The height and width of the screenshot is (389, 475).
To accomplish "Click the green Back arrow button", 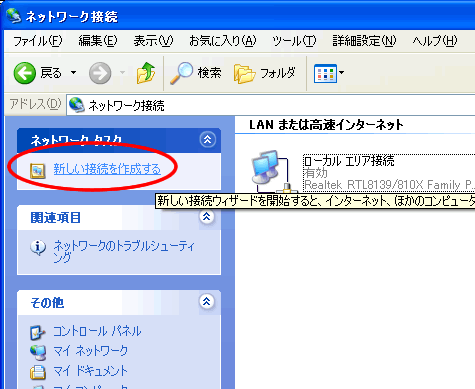I will [25, 73].
